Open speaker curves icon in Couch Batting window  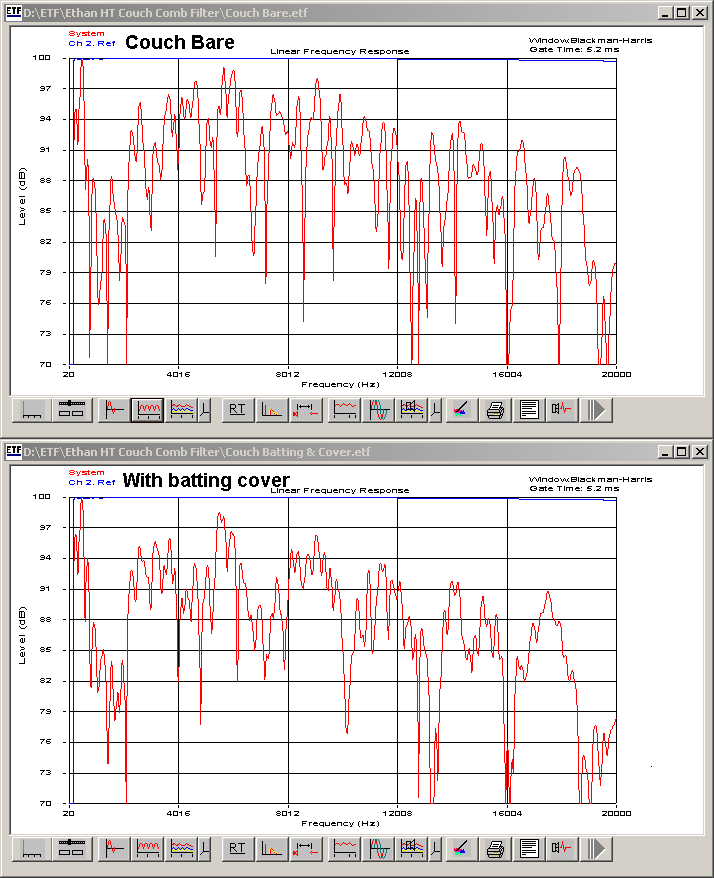[412, 849]
